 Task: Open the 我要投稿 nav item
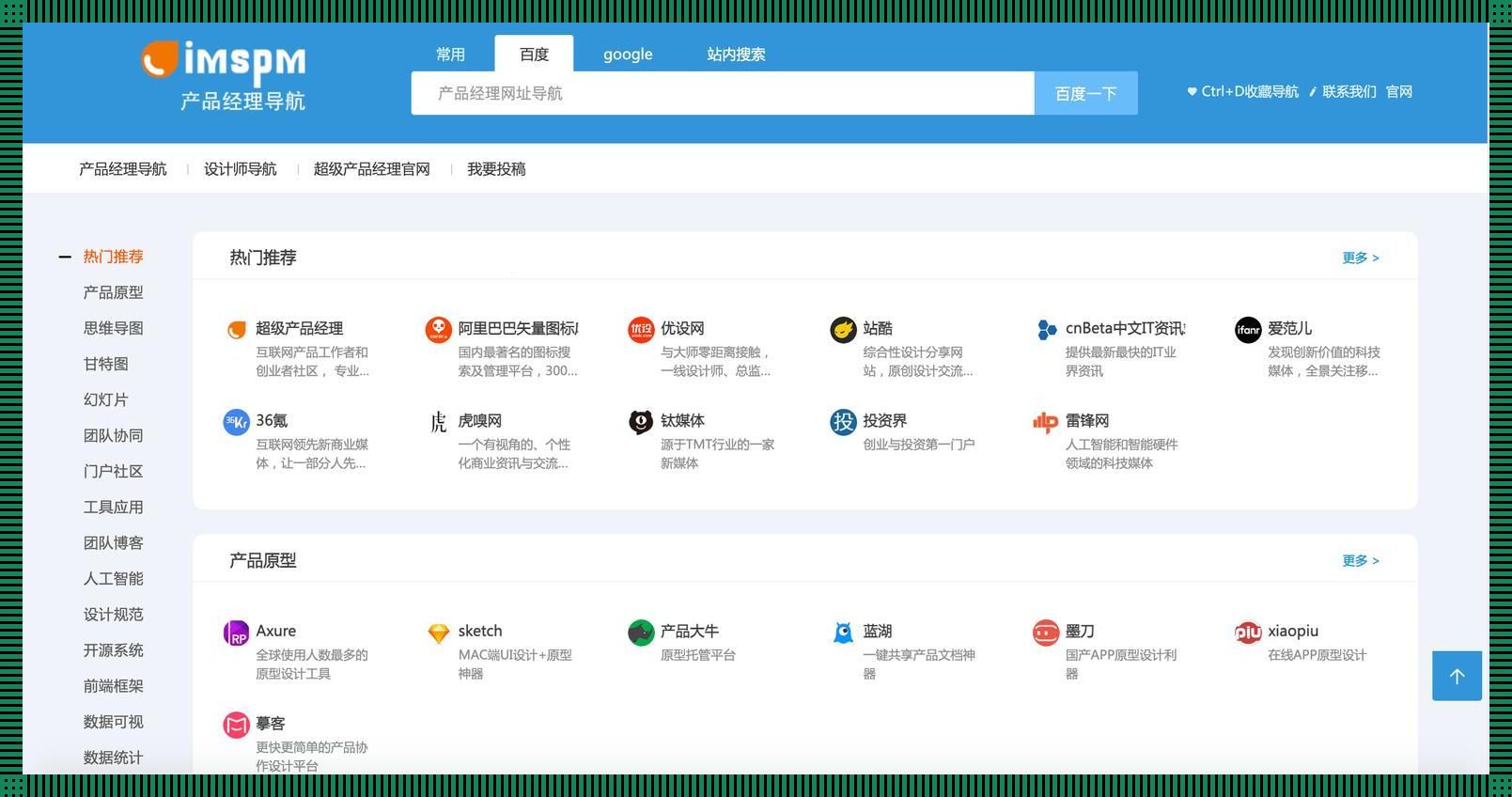click(496, 169)
